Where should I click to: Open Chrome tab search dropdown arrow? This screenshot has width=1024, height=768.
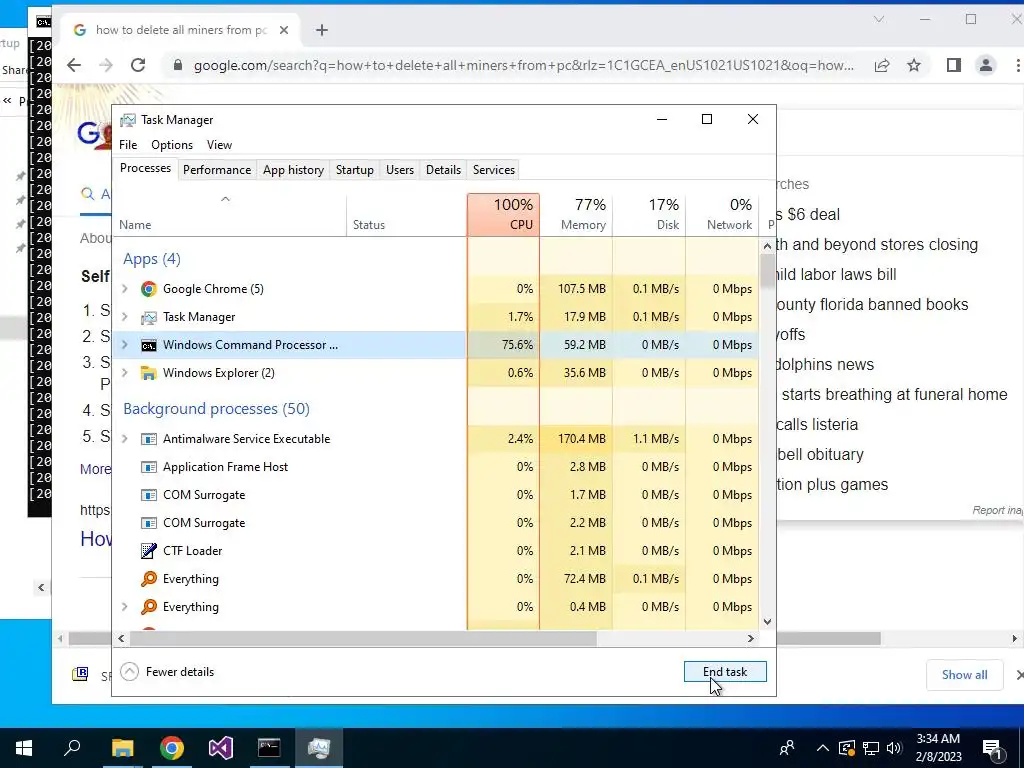879,19
